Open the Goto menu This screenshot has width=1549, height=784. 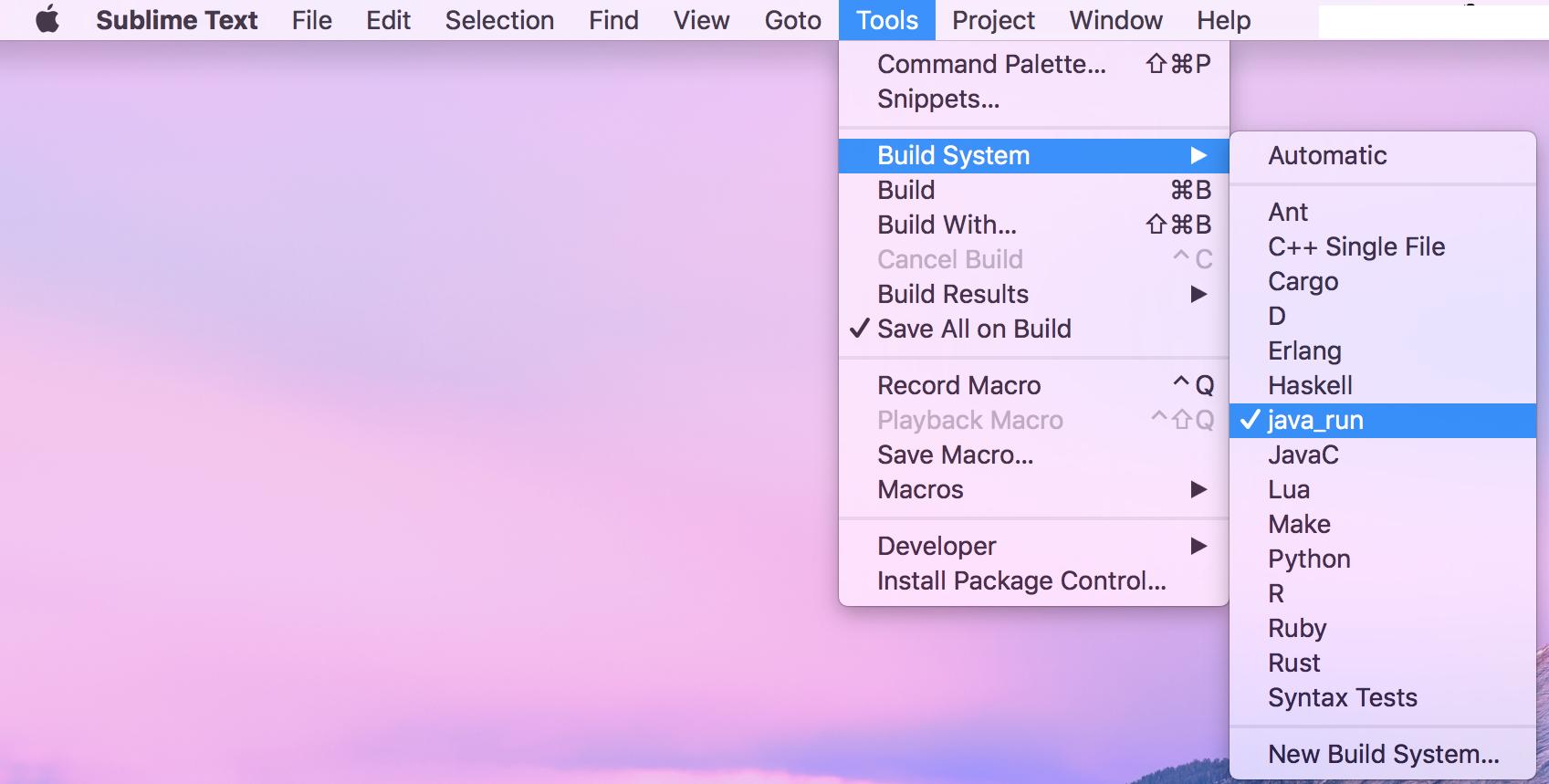[x=792, y=20]
